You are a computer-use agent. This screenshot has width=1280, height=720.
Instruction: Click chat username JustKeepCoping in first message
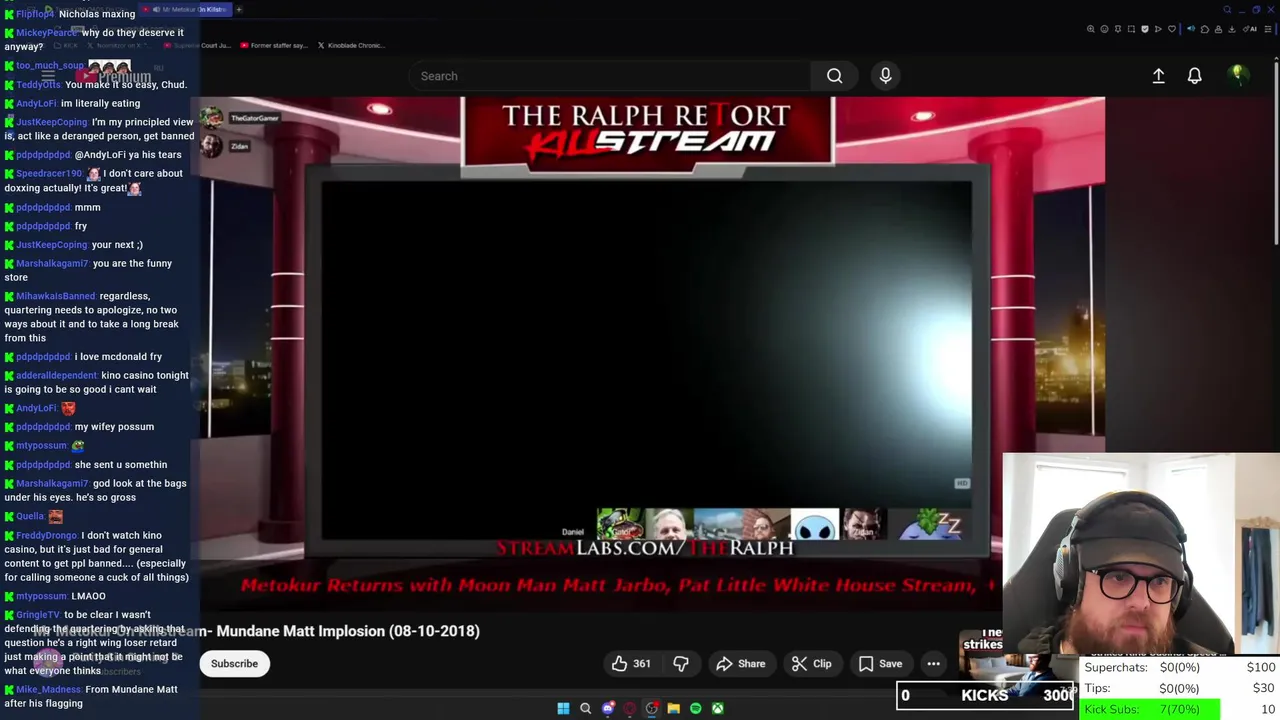click(x=52, y=122)
